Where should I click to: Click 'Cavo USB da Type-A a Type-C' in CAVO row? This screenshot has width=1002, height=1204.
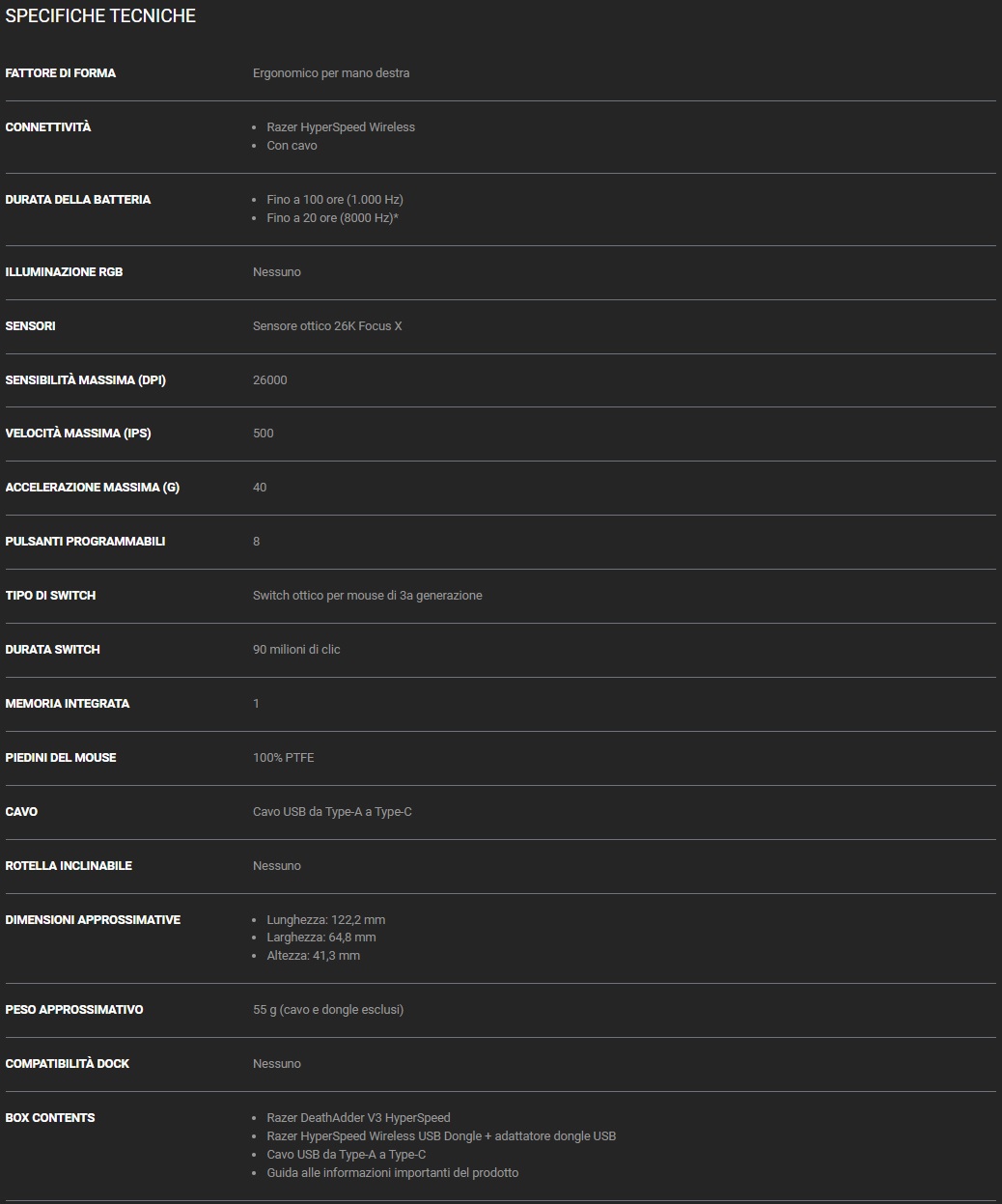click(332, 812)
